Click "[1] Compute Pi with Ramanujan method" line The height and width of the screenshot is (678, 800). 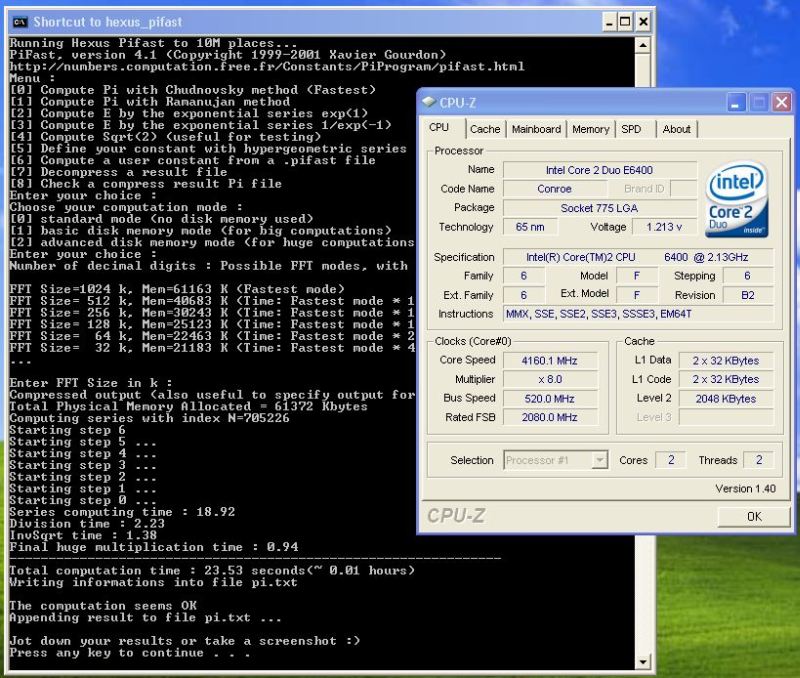(x=149, y=102)
